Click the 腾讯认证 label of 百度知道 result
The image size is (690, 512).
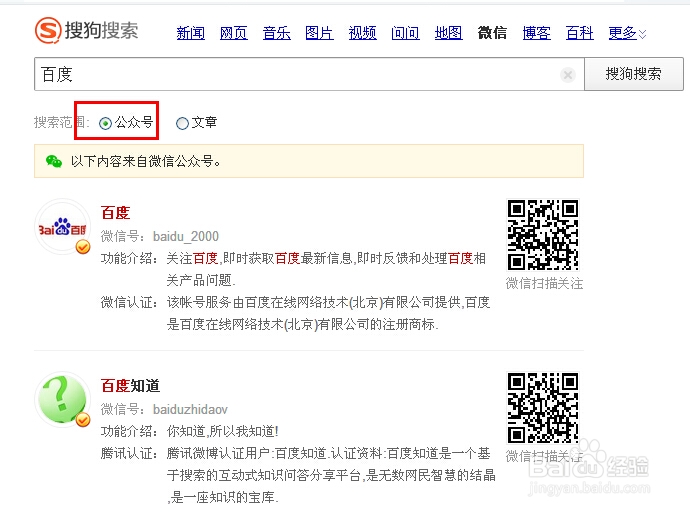(129, 453)
